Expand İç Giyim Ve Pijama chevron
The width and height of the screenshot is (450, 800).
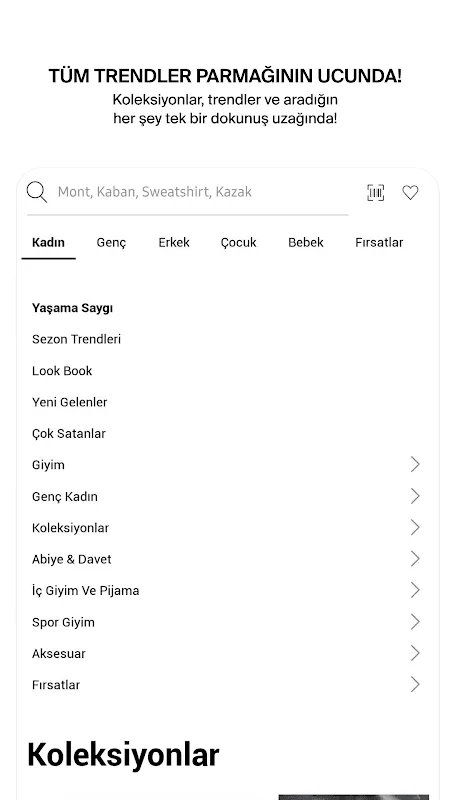point(415,590)
